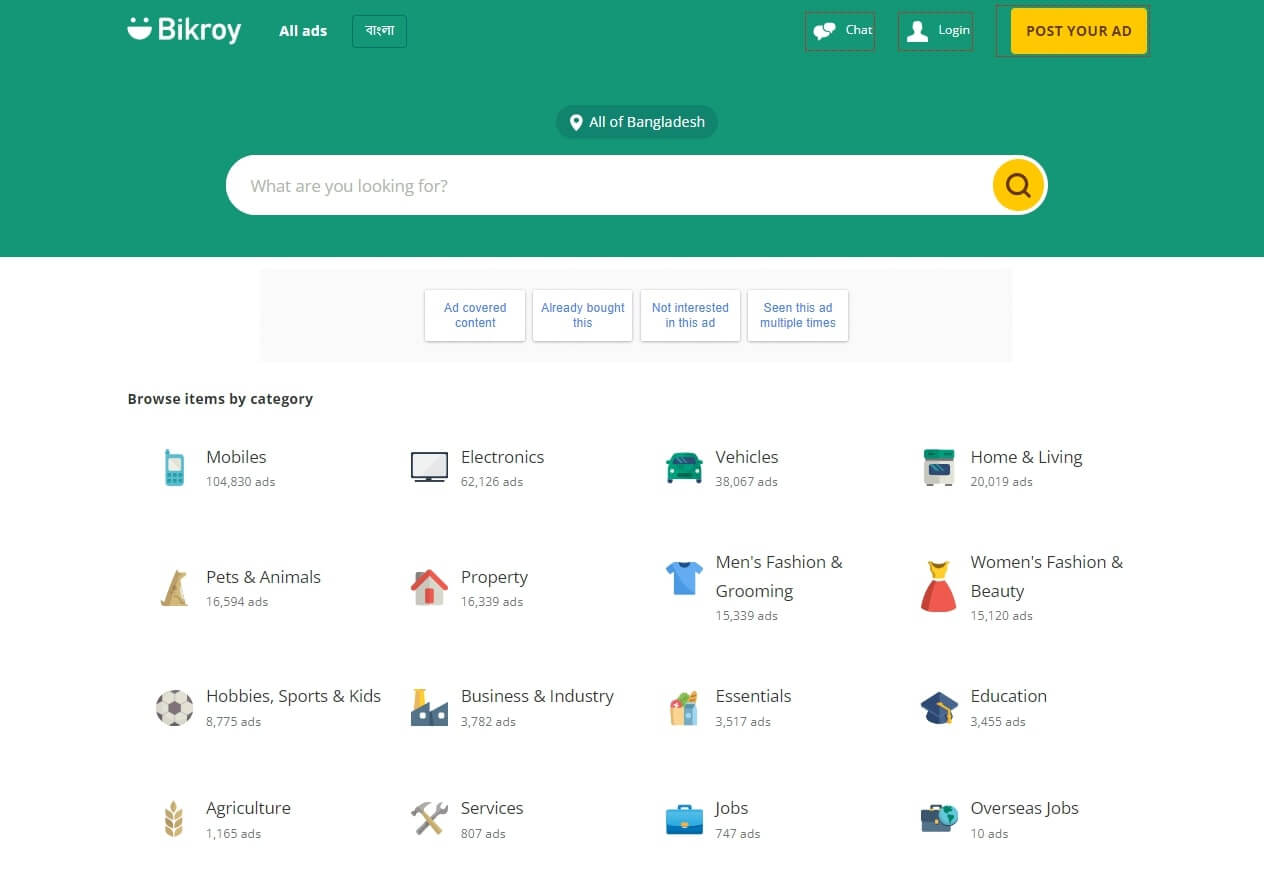Open the All of Bangladesh location selector
The image size is (1264, 890).
(x=637, y=122)
